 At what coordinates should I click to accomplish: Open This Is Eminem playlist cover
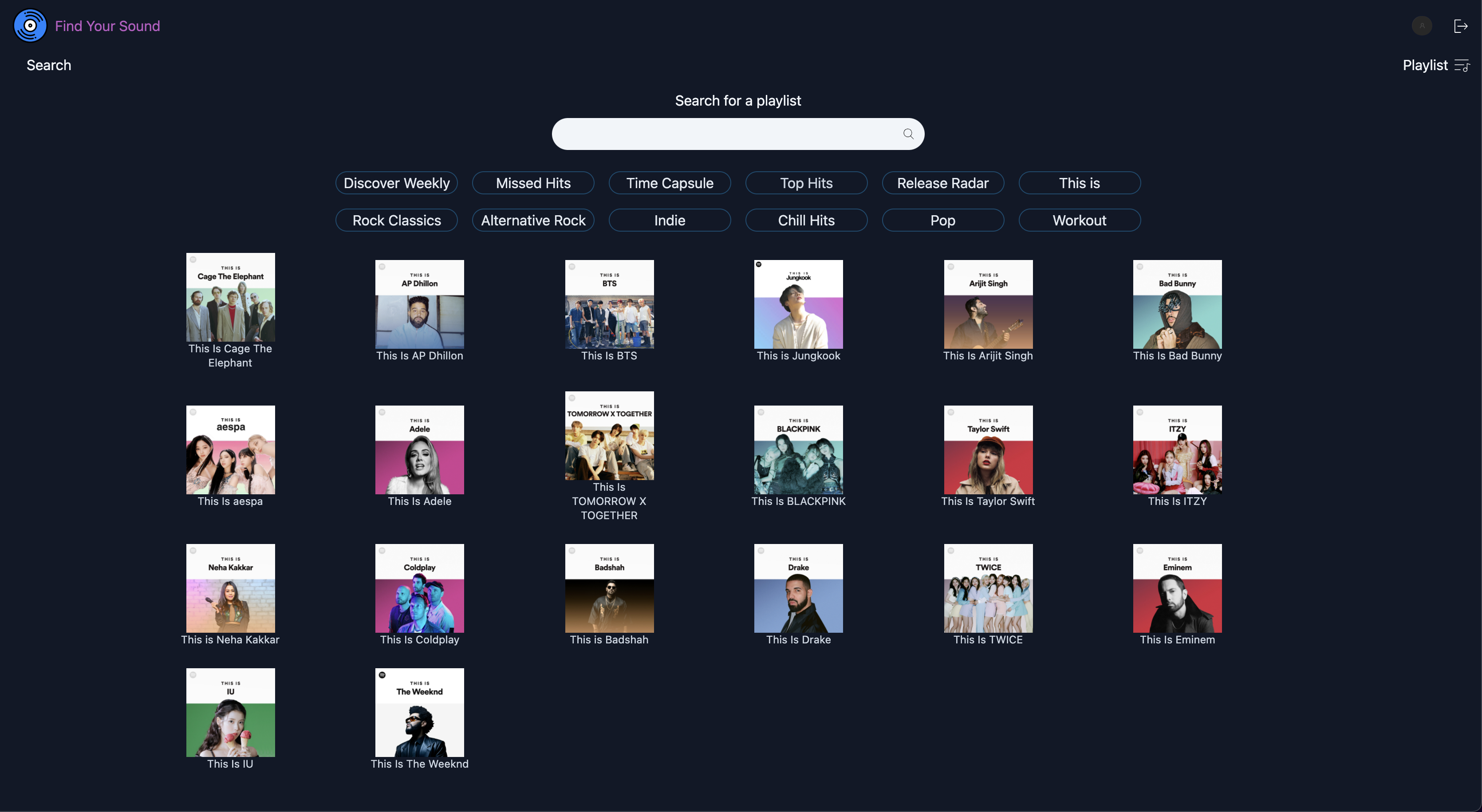[x=1177, y=587]
